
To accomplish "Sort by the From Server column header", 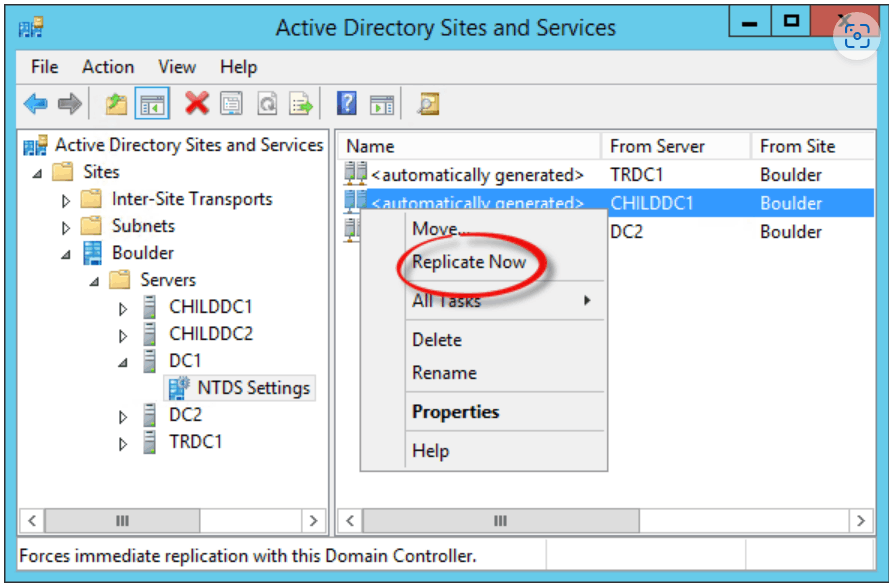I will click(x=676, y=146).
